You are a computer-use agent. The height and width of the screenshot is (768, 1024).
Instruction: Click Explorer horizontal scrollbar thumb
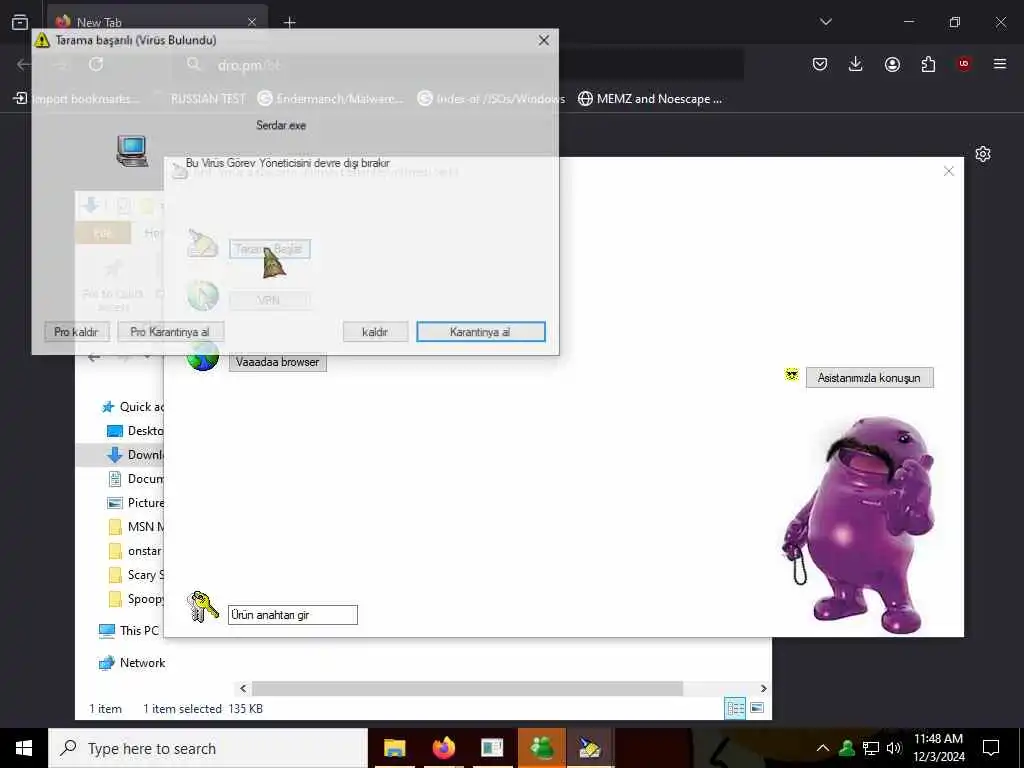click(468, 688)
